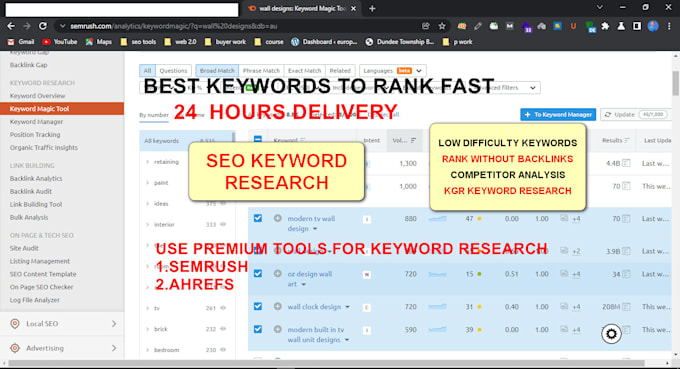This screenshot has height=369, width=680.
Task: Open a new browser tab
Action: tap(372, 8)
